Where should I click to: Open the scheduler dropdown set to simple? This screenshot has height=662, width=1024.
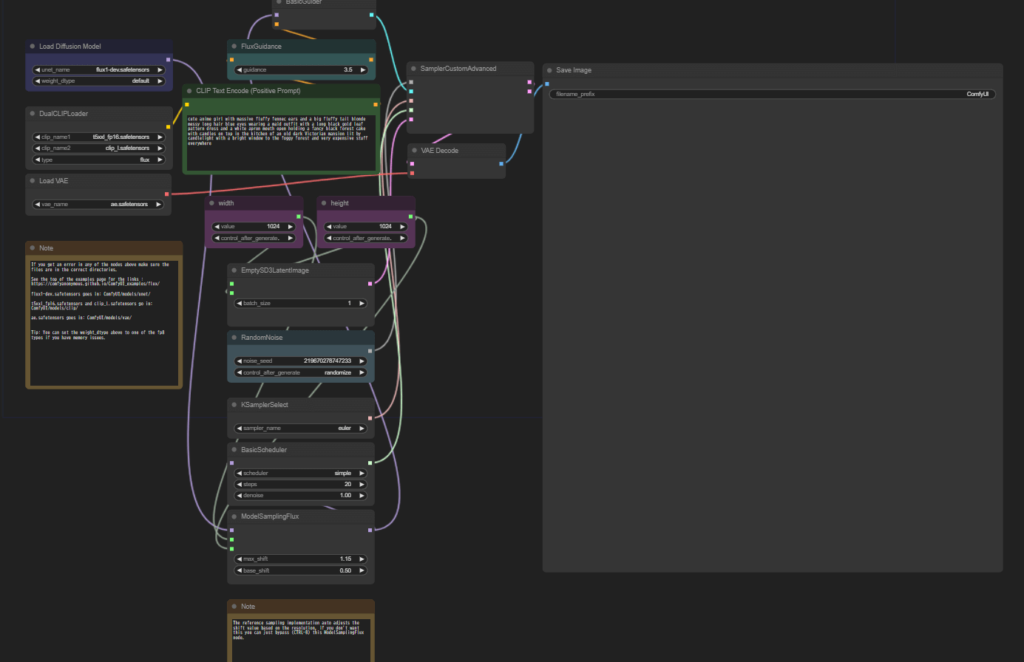(x=301, y=473)
